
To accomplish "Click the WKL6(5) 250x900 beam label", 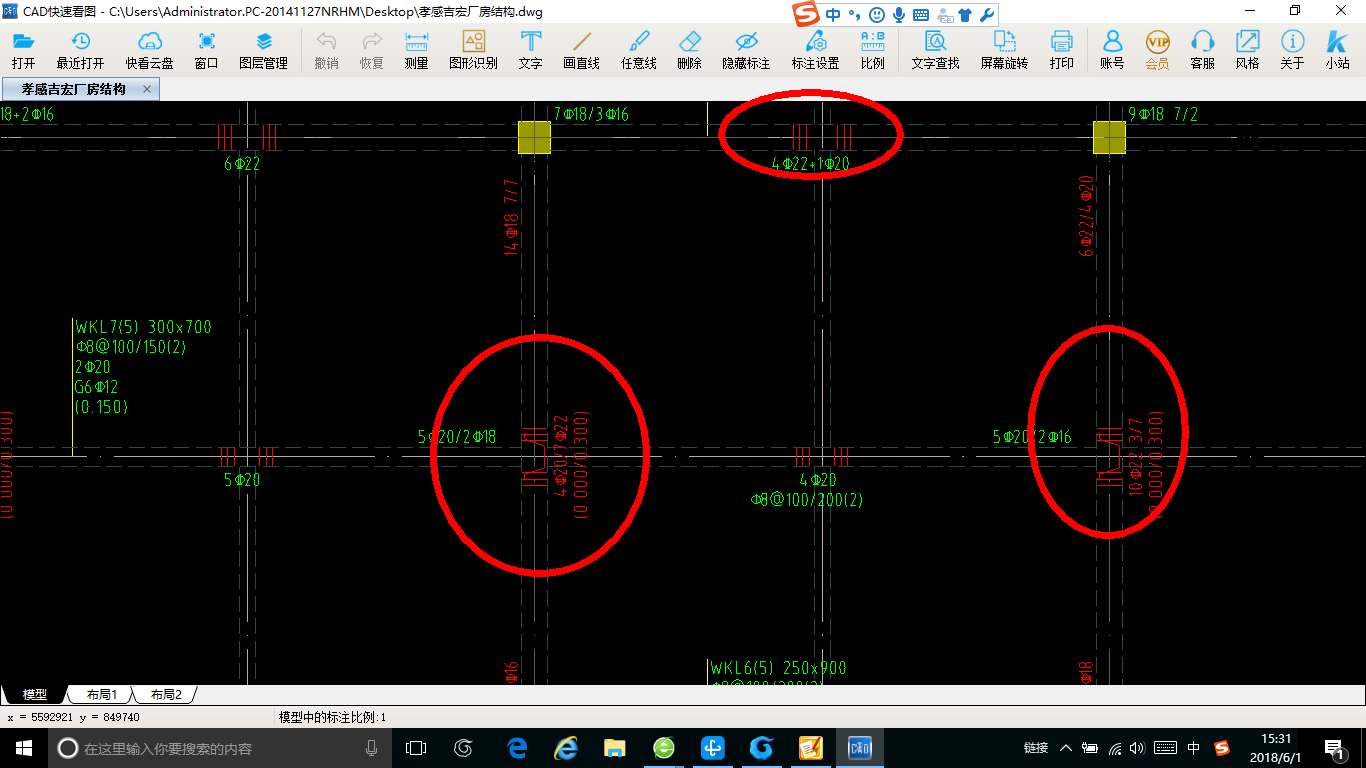I will click(x=779, y=668).
